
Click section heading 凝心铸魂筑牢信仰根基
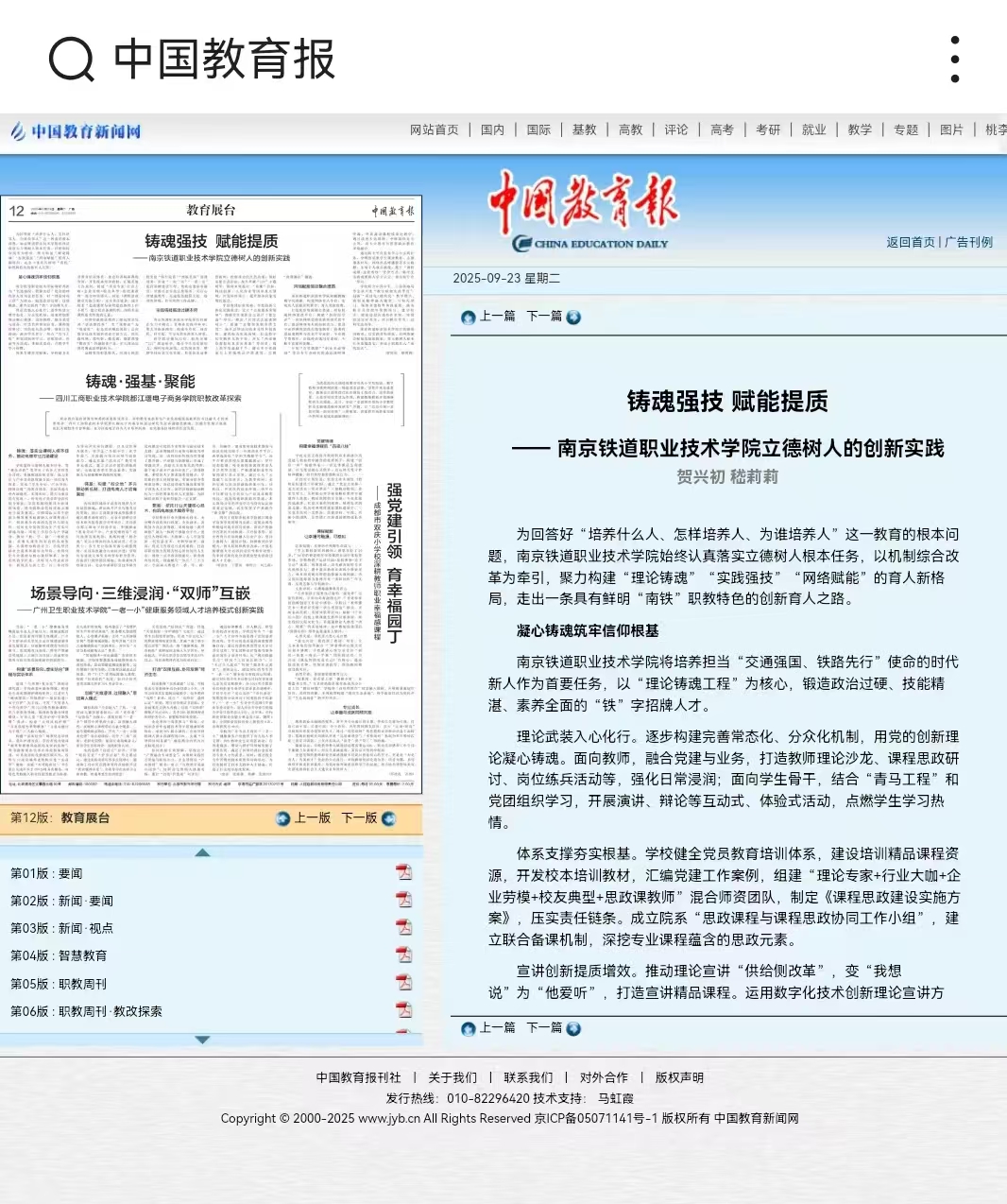pos(588,630)
